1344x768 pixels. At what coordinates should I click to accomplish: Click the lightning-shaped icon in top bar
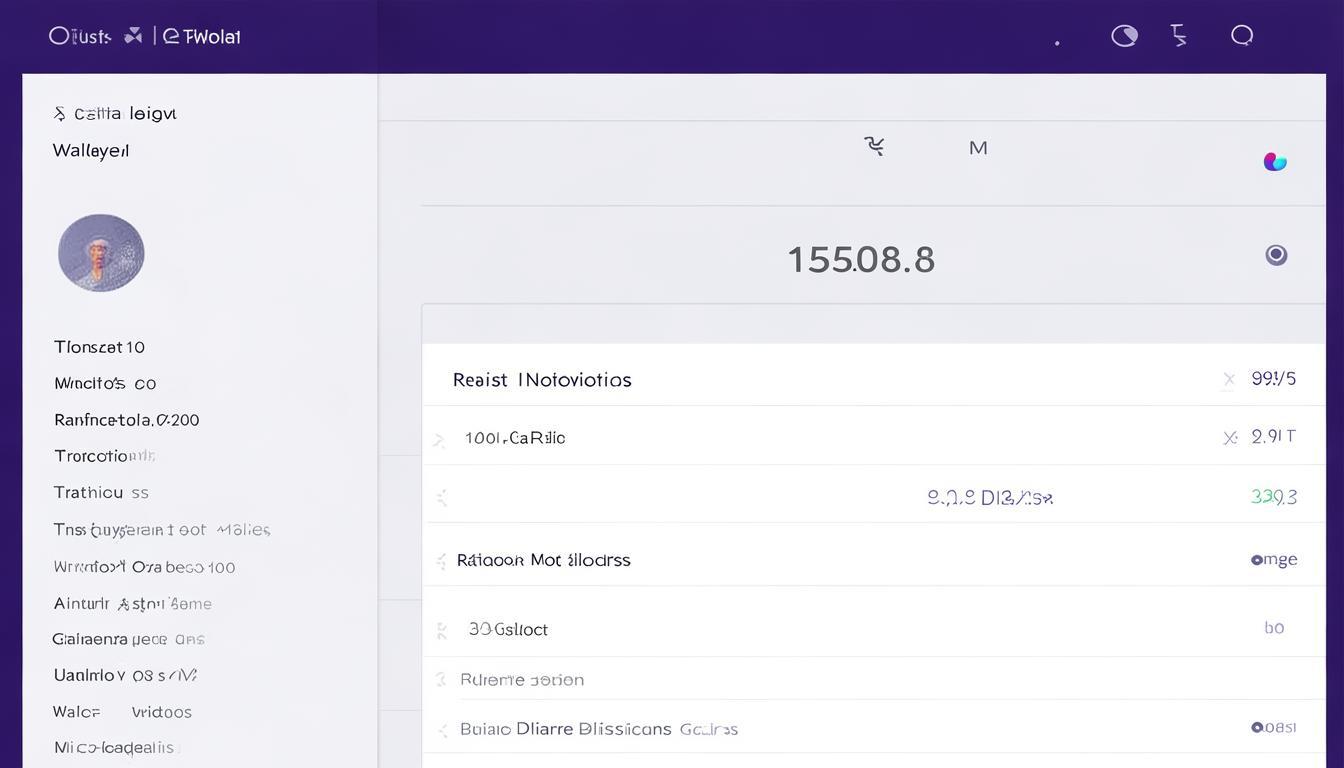(1179, 36)
